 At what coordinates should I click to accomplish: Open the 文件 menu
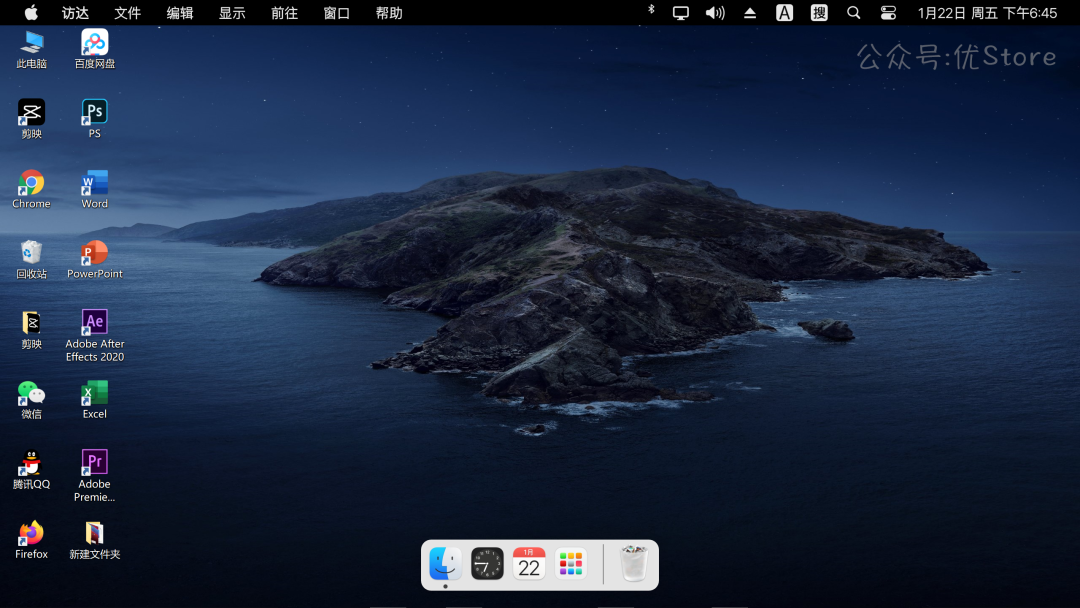tap(127, 12)
